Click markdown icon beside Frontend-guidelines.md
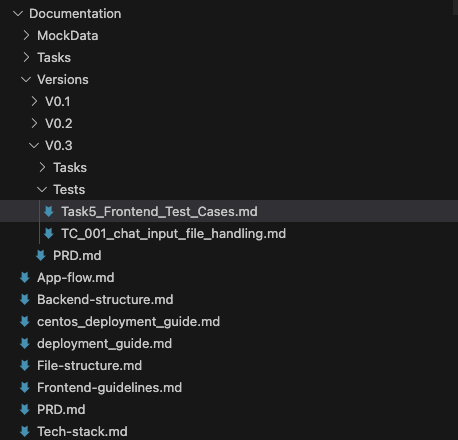Viewport: 458px width, 440px height. click(25, 387)
